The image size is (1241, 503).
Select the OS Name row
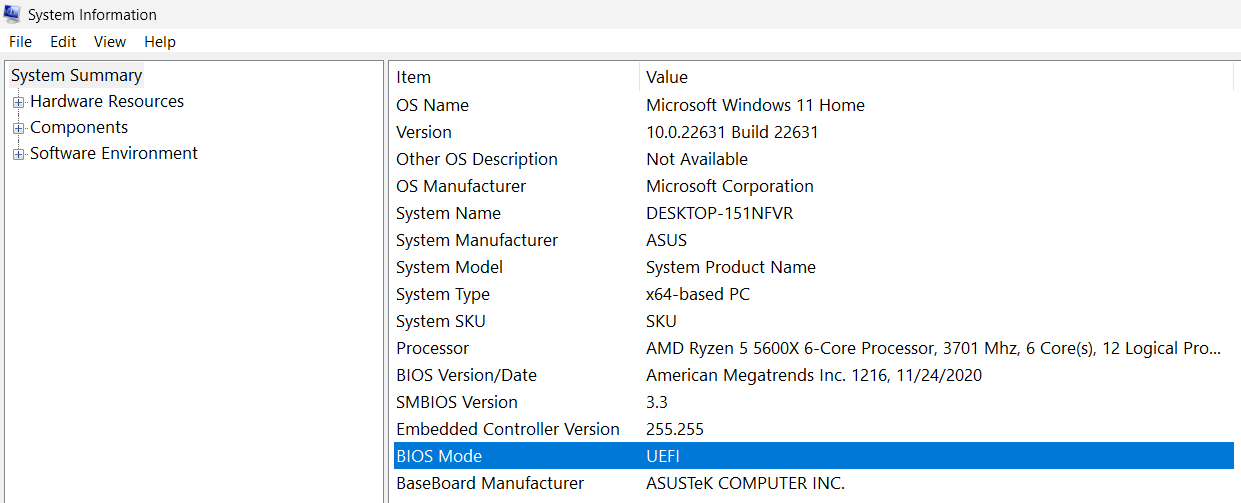tap(432, 105)
